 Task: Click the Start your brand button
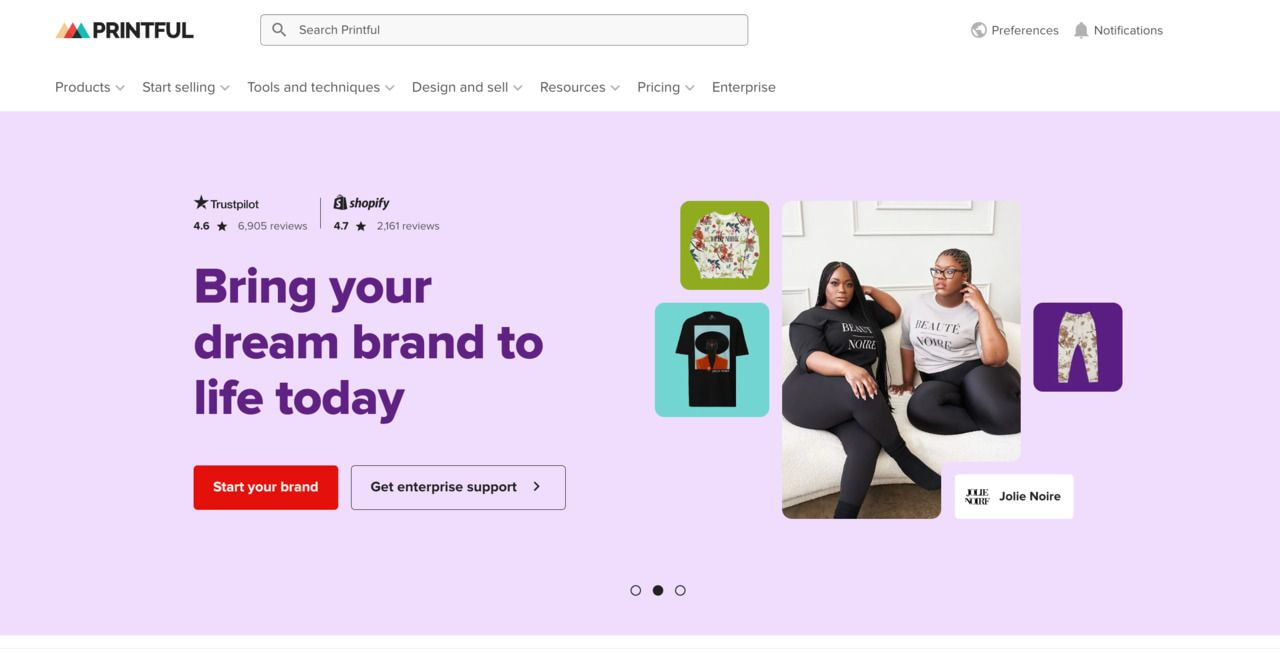(x=266, y=487)
